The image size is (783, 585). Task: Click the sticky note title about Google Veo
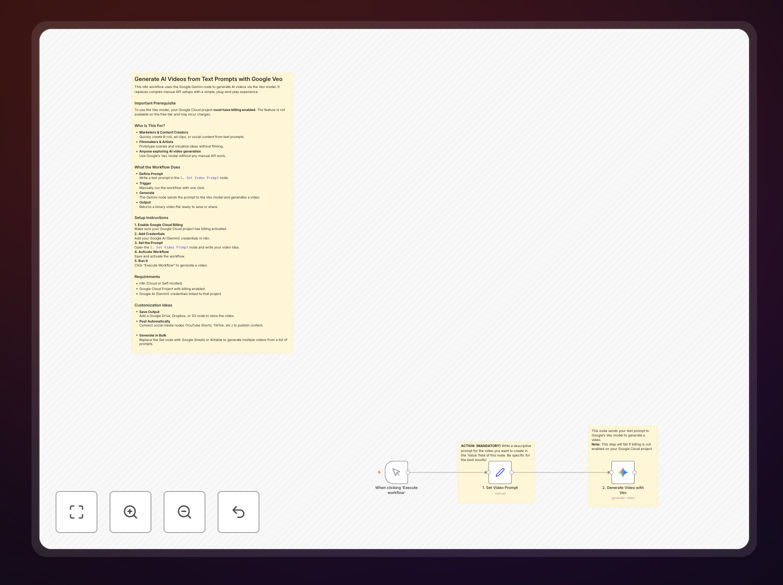pos(208,79)
